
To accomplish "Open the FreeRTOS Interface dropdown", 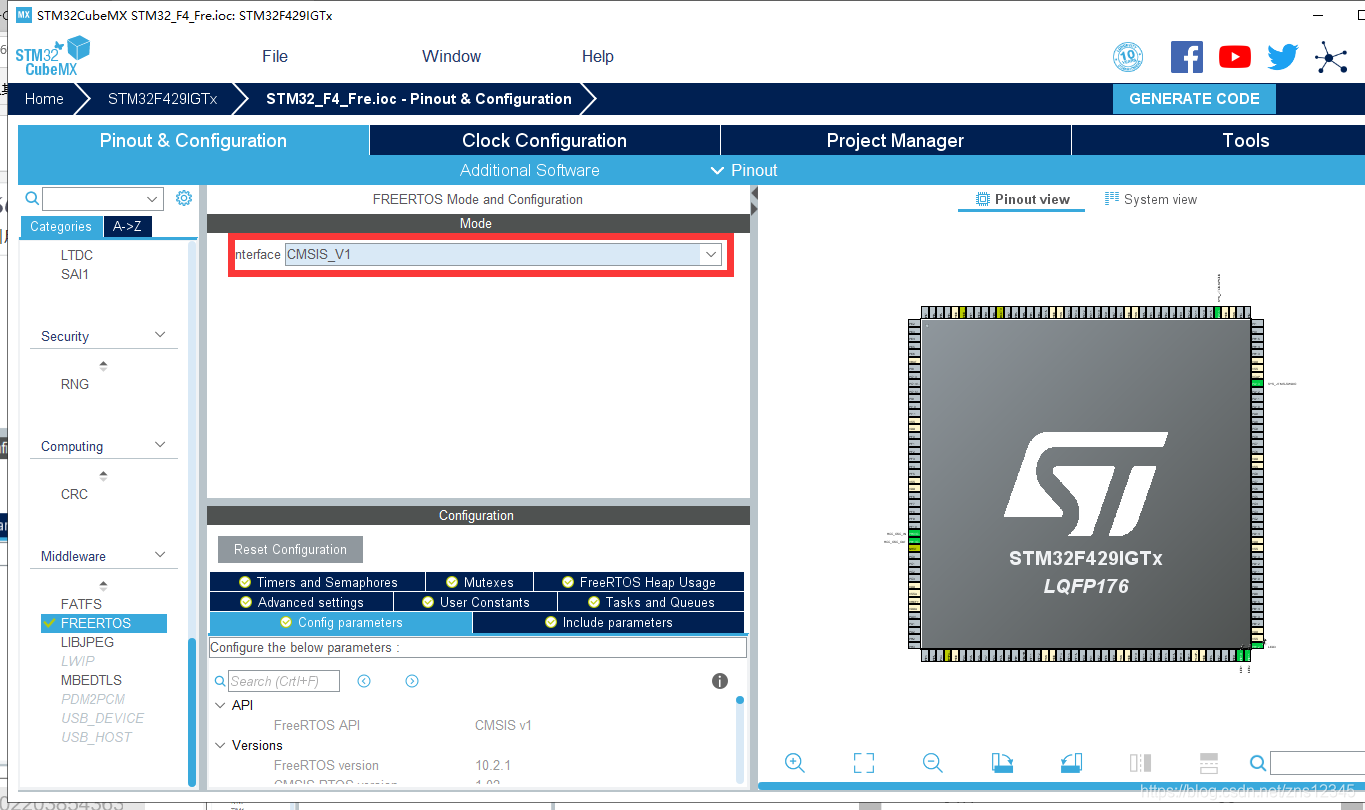I will (x=710, y=254).
